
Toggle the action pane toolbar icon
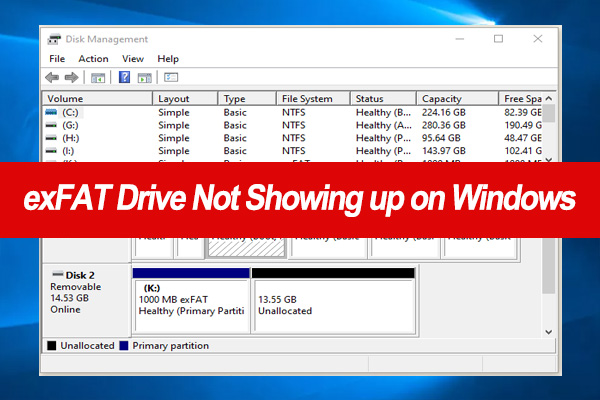pyautogui.click(x=145, y=78)
